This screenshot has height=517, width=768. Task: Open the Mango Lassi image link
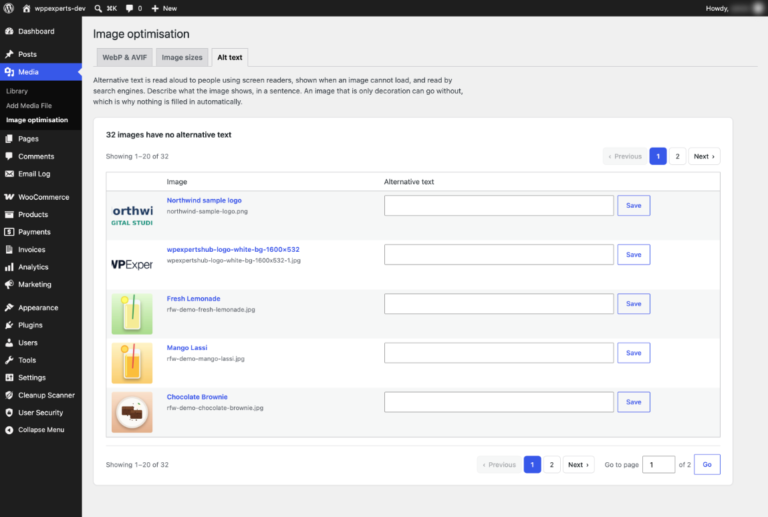click(x=187, y=348)
